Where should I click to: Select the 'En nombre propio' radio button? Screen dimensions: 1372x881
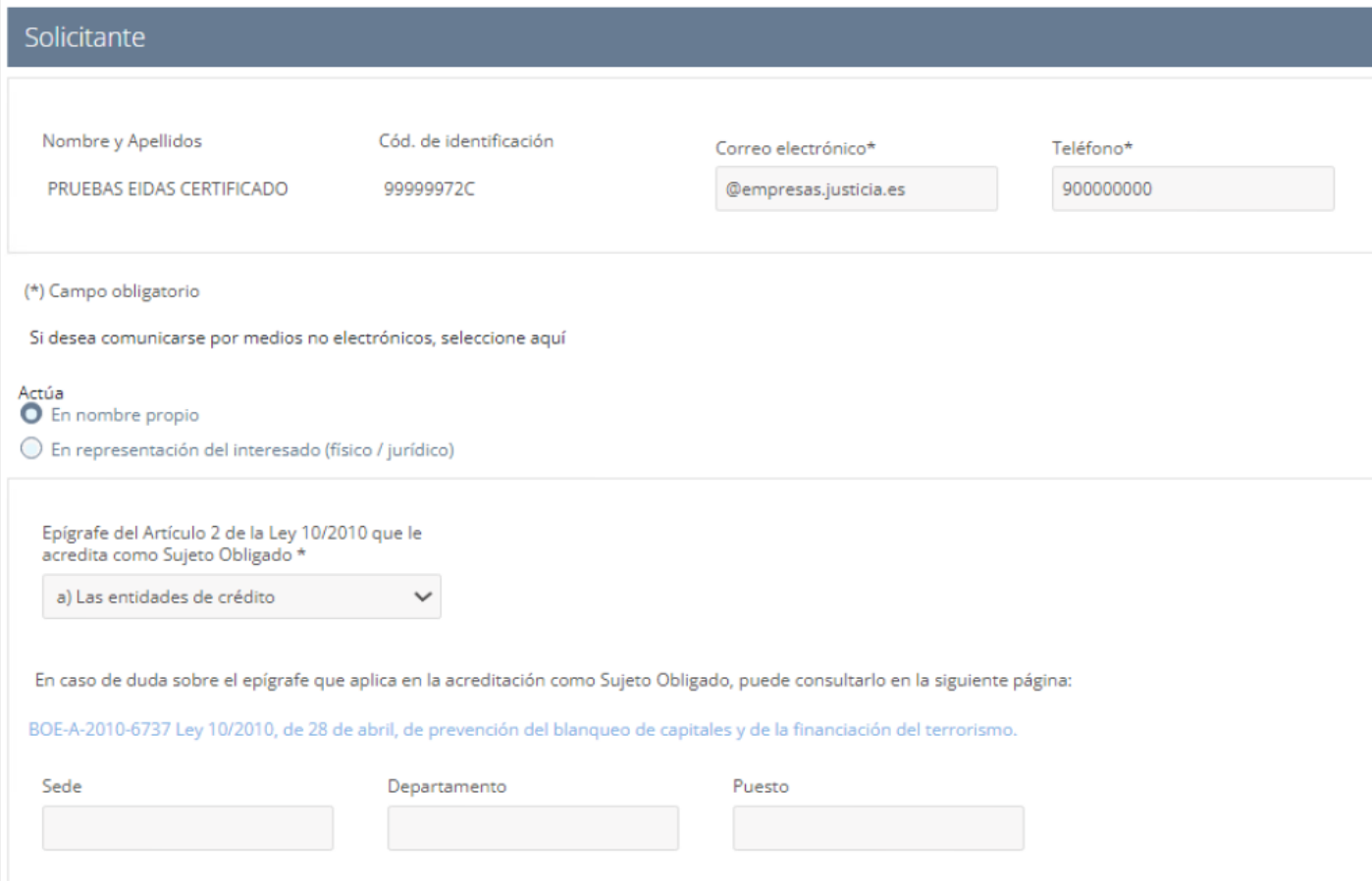31,415
